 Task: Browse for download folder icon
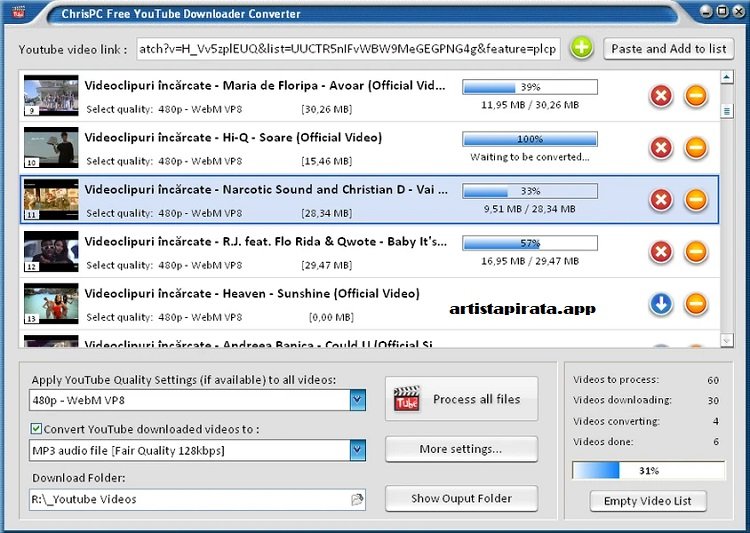(x=357, y=500)
